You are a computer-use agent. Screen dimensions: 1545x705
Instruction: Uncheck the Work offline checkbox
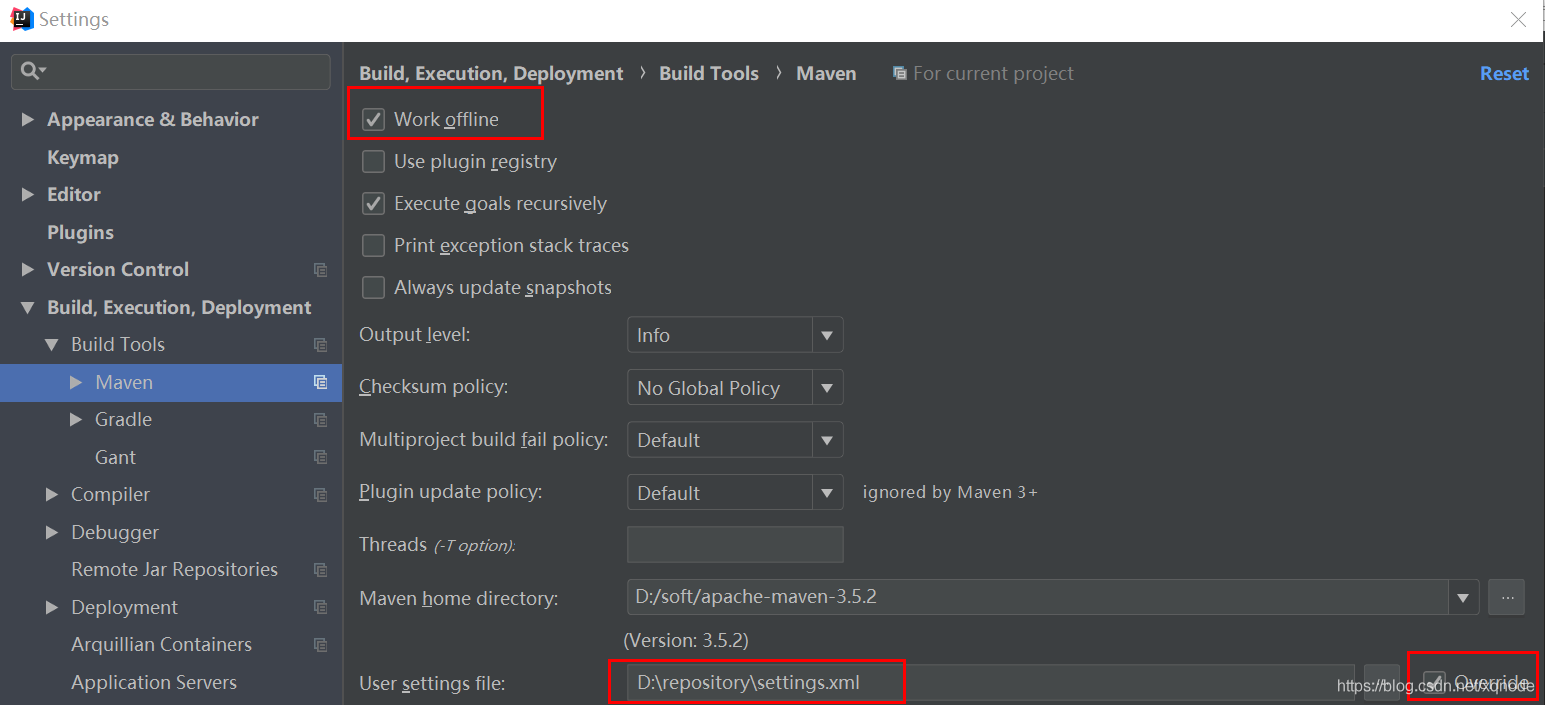(373, 120)
